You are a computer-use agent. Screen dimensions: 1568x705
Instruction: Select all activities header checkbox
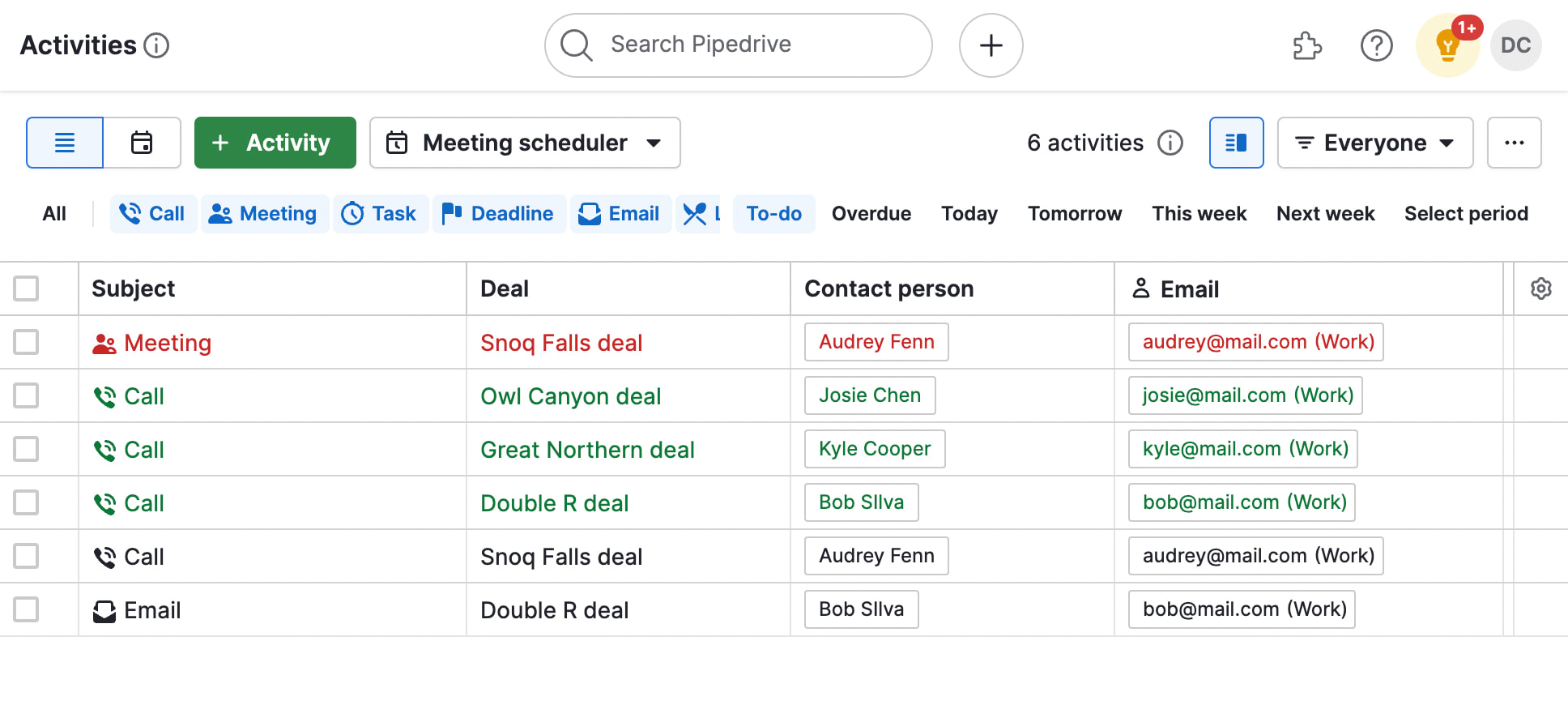26,288
